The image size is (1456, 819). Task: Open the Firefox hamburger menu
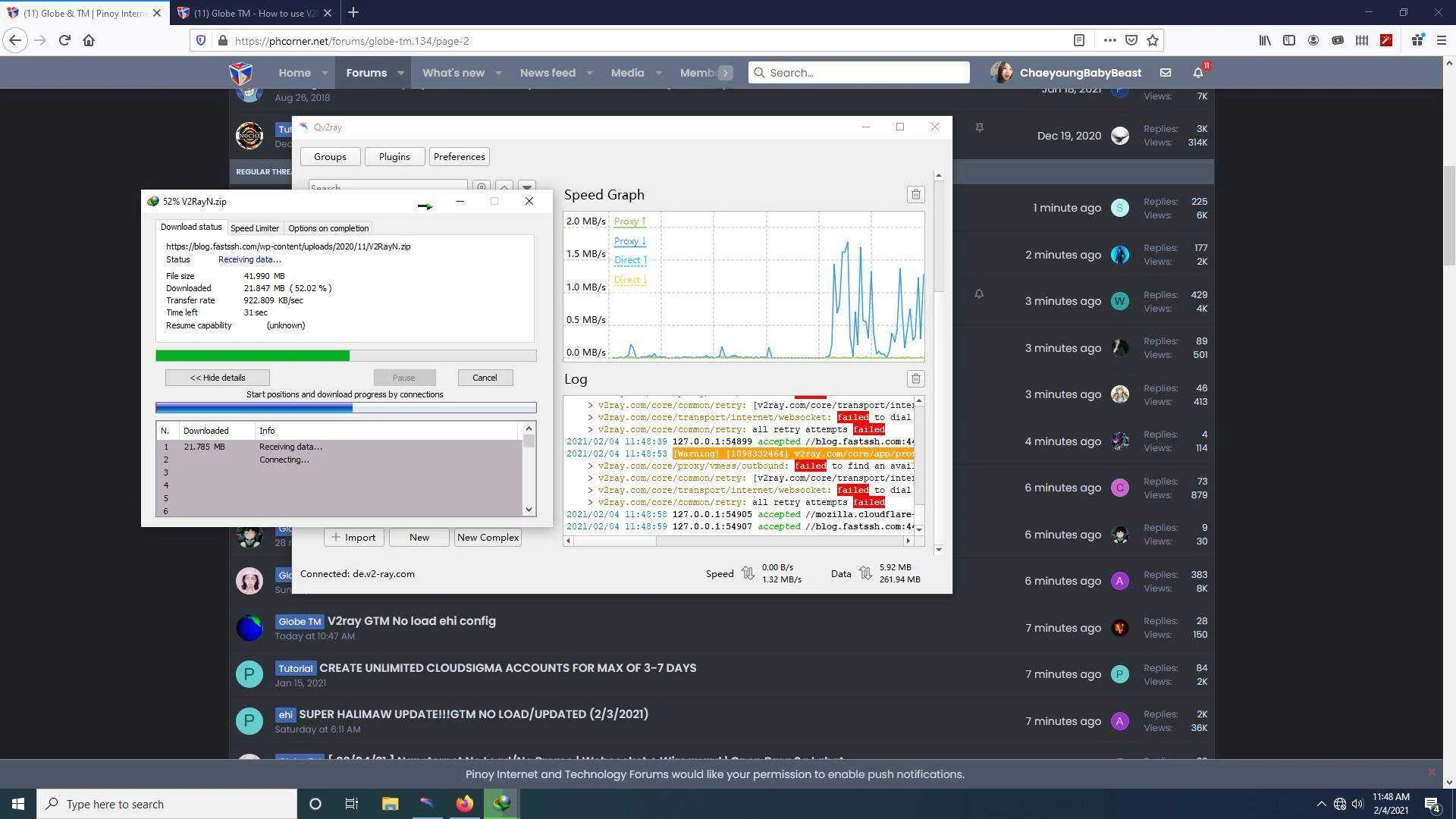point(1442,41)
